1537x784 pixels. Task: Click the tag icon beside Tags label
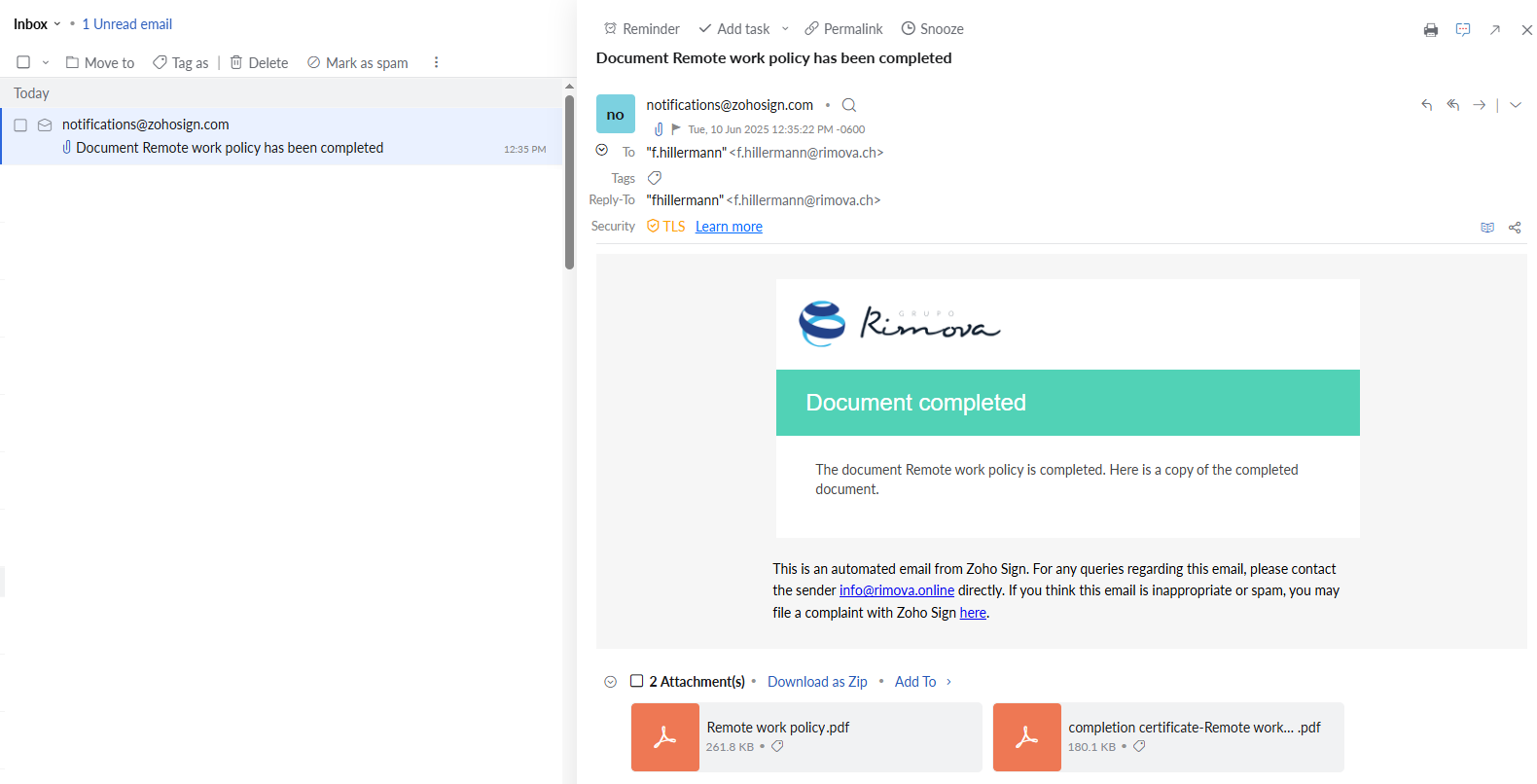[655, 178]
